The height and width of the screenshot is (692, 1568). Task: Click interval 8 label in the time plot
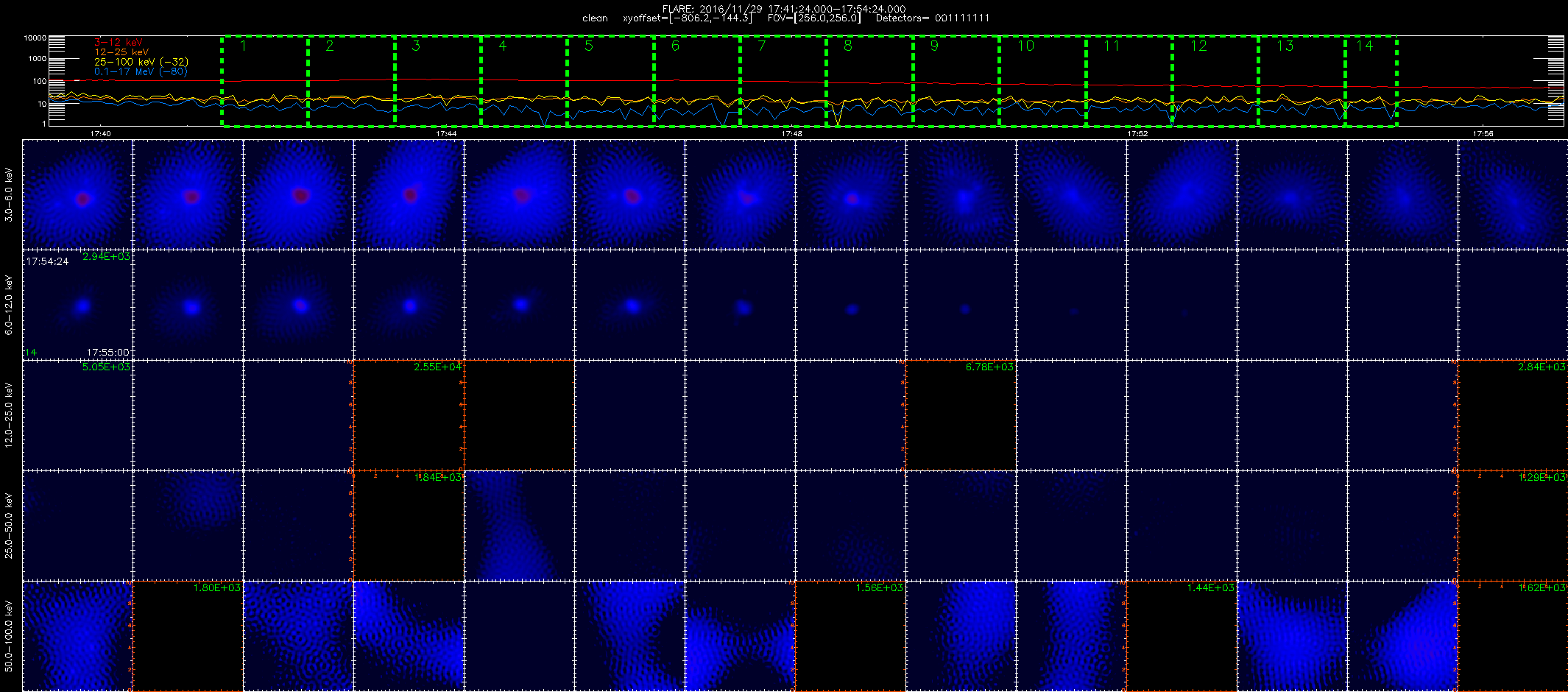point(848,46)
